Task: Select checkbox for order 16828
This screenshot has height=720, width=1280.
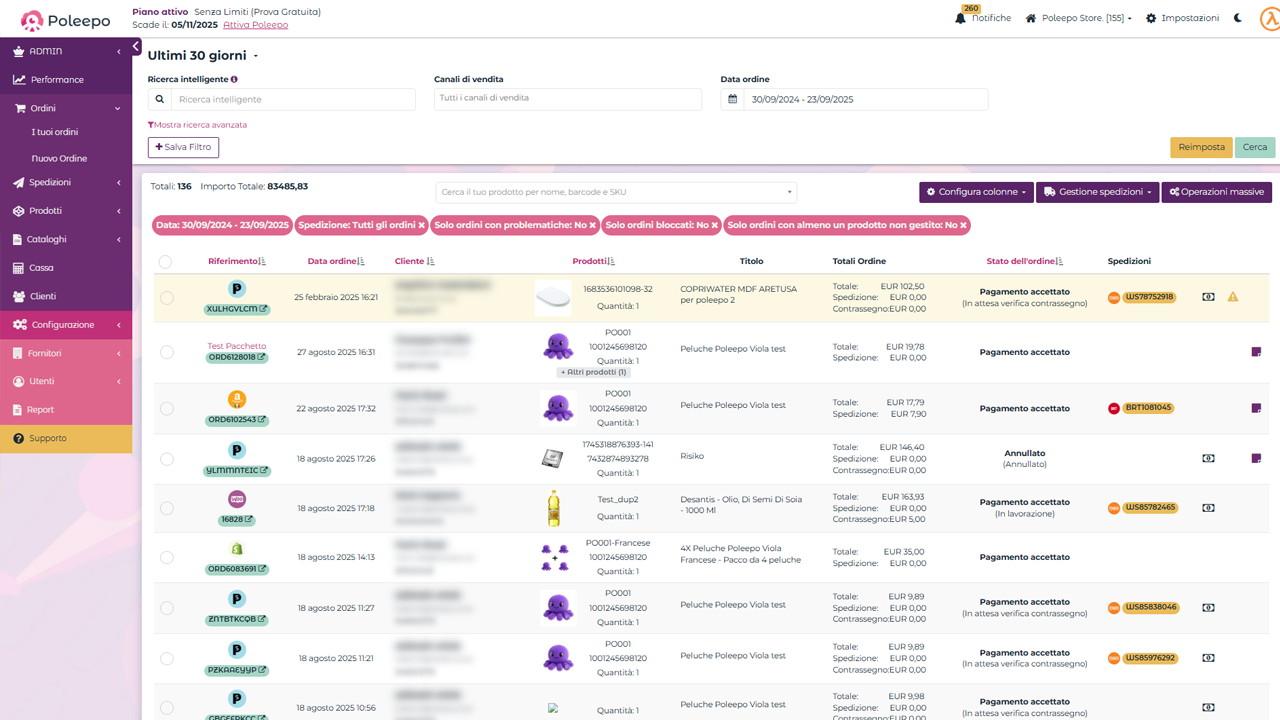Action: (166, 509)
